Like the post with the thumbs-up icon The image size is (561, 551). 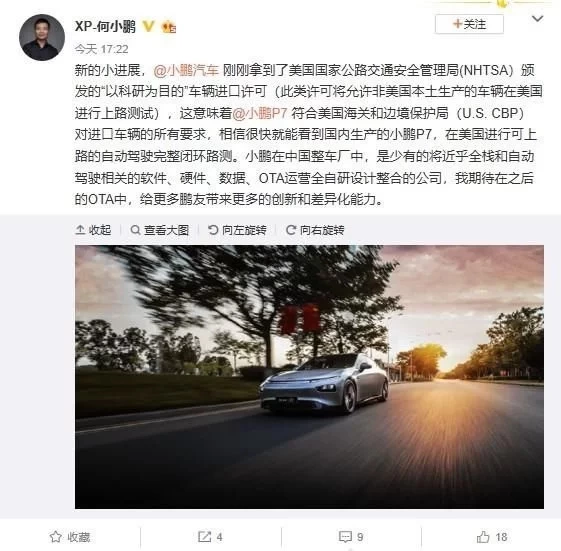tap(483, 537)
